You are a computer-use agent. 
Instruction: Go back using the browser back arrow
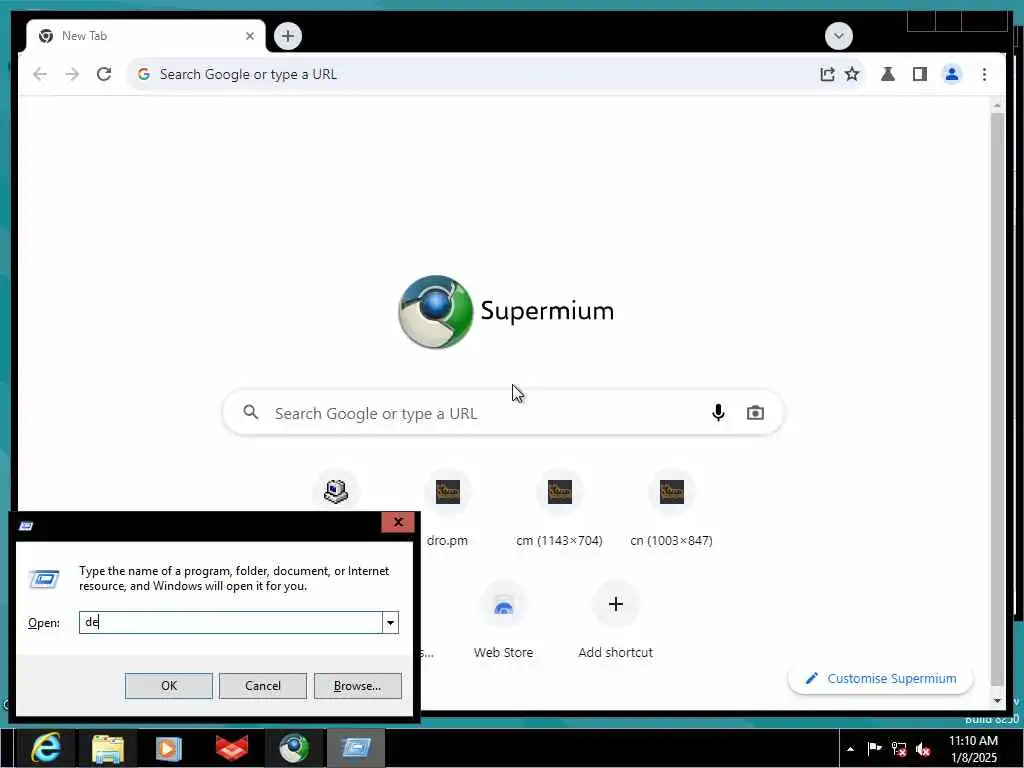point(40,74)
